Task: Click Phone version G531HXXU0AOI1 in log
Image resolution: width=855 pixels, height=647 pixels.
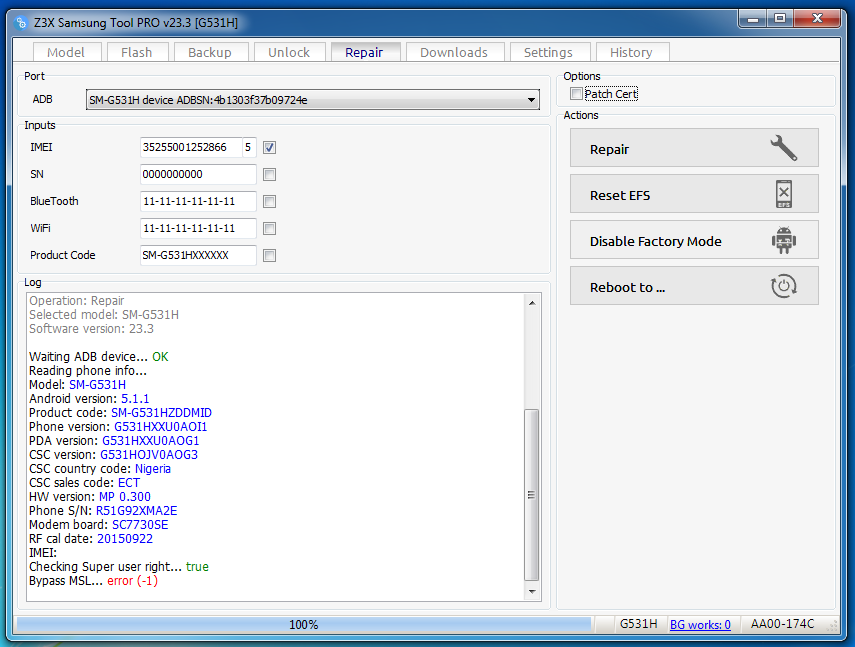Action: 160,427
